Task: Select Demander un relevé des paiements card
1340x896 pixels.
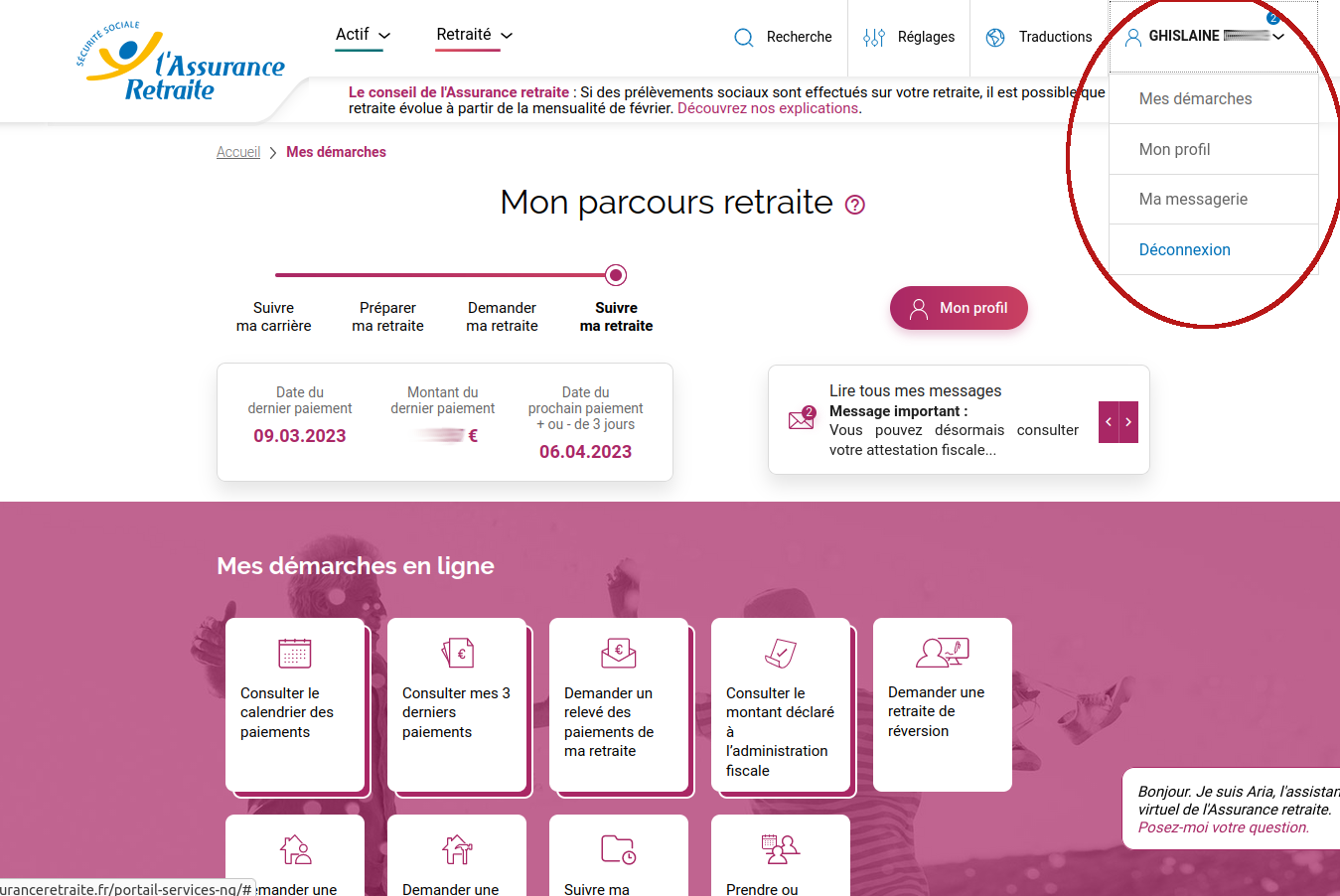Action: [619, 704]
